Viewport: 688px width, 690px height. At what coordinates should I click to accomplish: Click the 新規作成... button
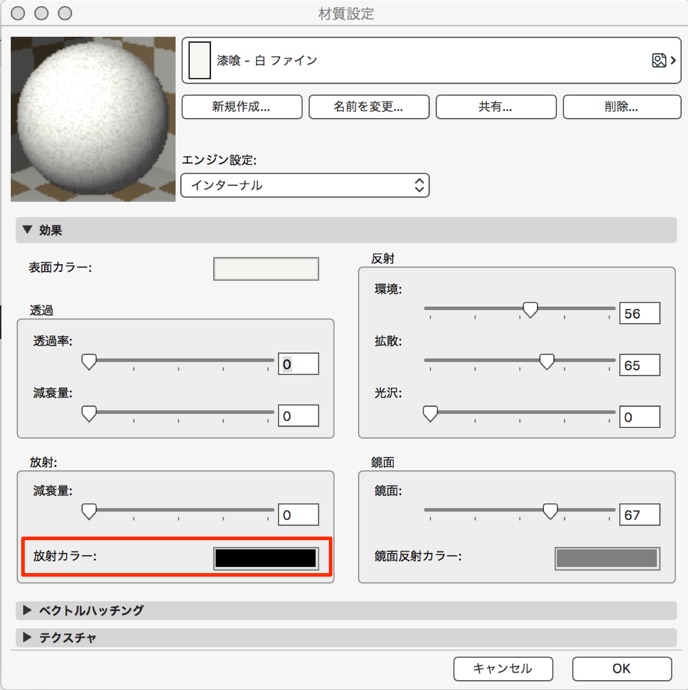tap(242, 106)
